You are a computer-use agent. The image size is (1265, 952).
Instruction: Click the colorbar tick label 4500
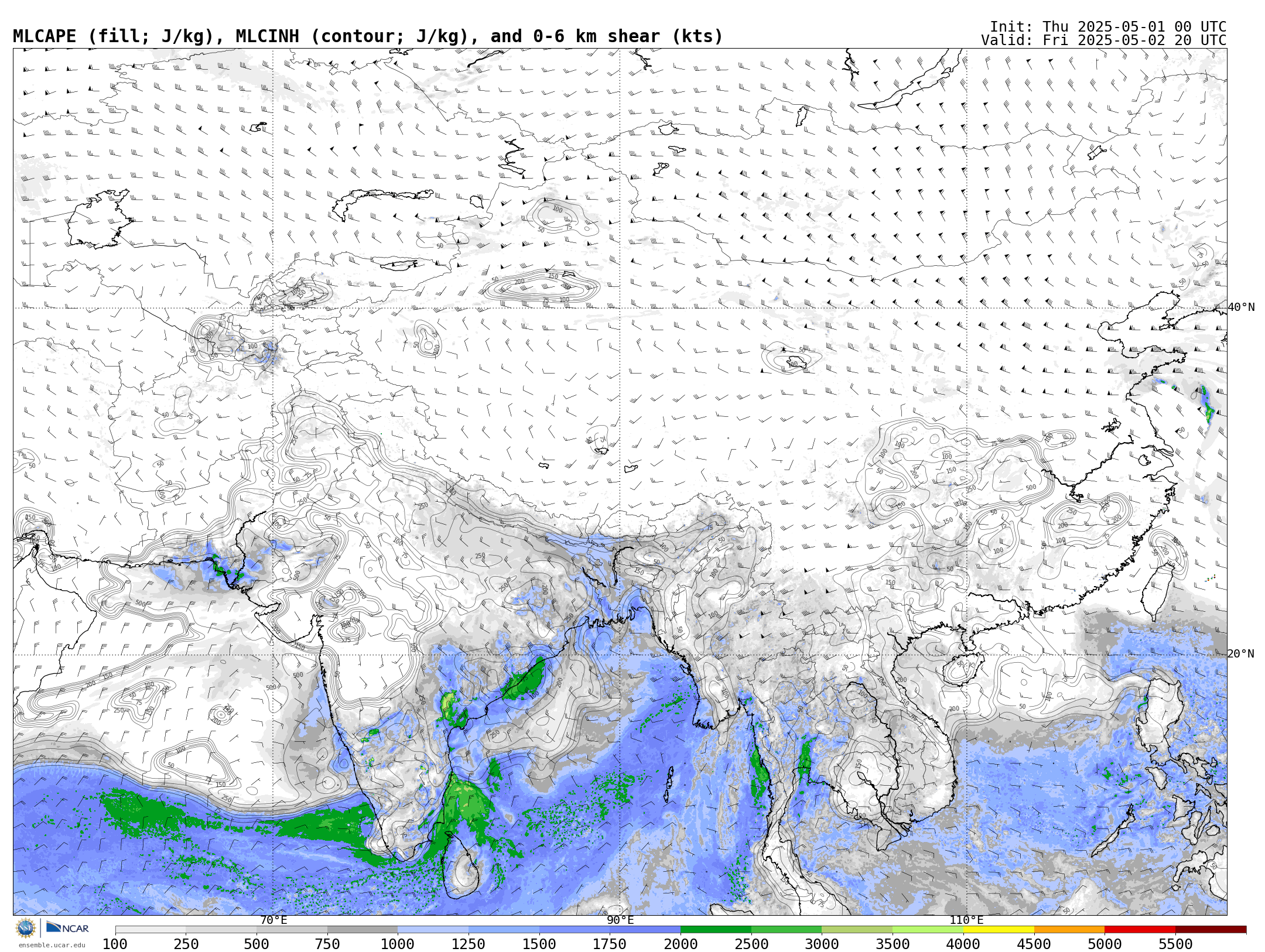coord(1034,944)
